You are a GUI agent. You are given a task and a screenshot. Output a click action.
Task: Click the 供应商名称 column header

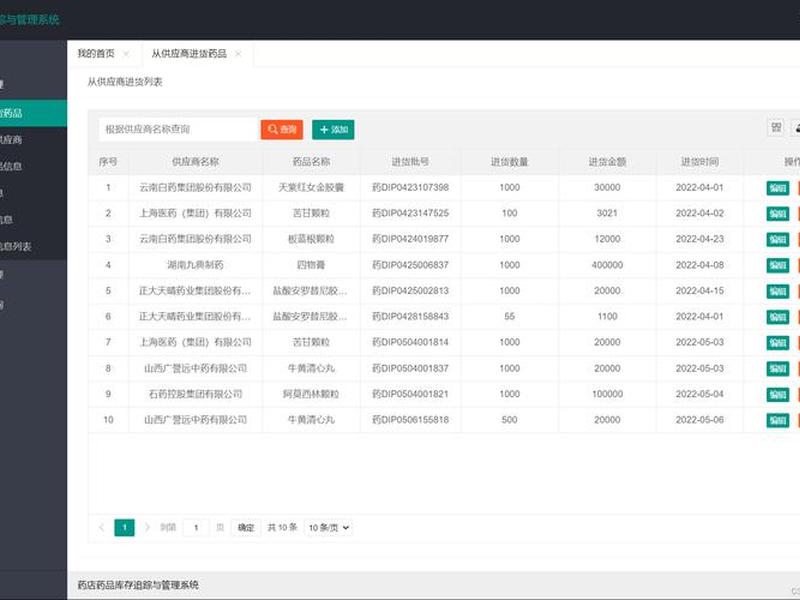pyautogui.click(x=195, y=162)
